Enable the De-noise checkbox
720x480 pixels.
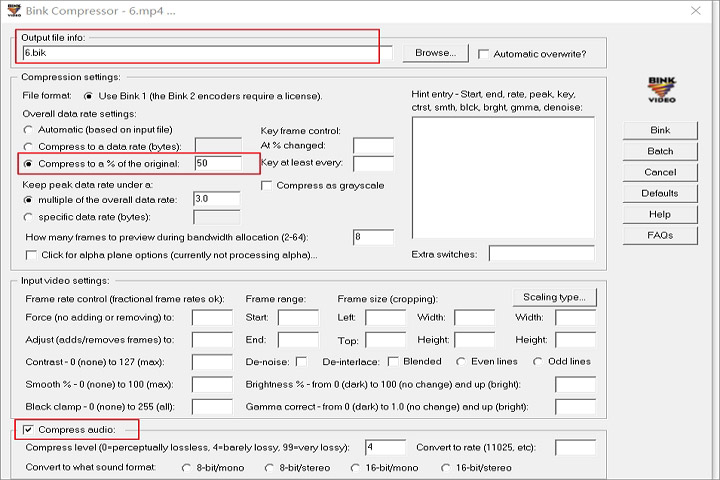click(x=301, y=362)
